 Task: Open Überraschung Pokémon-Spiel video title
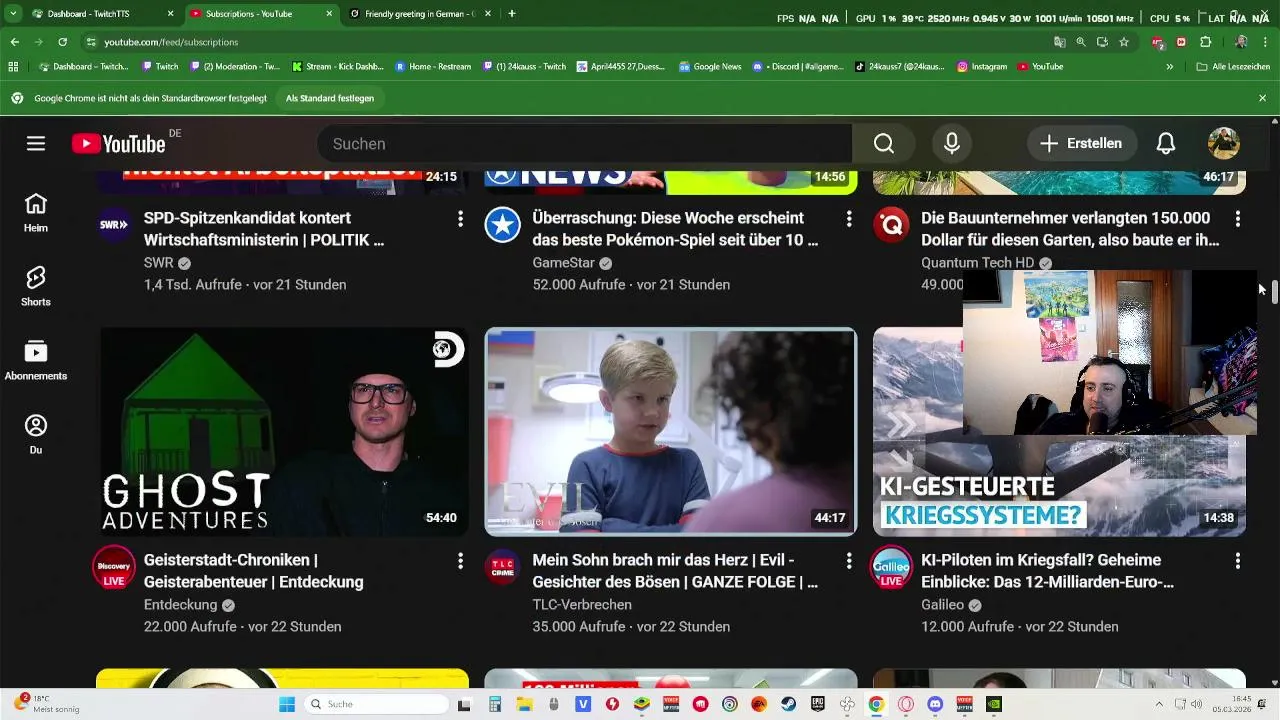(675, 229)
